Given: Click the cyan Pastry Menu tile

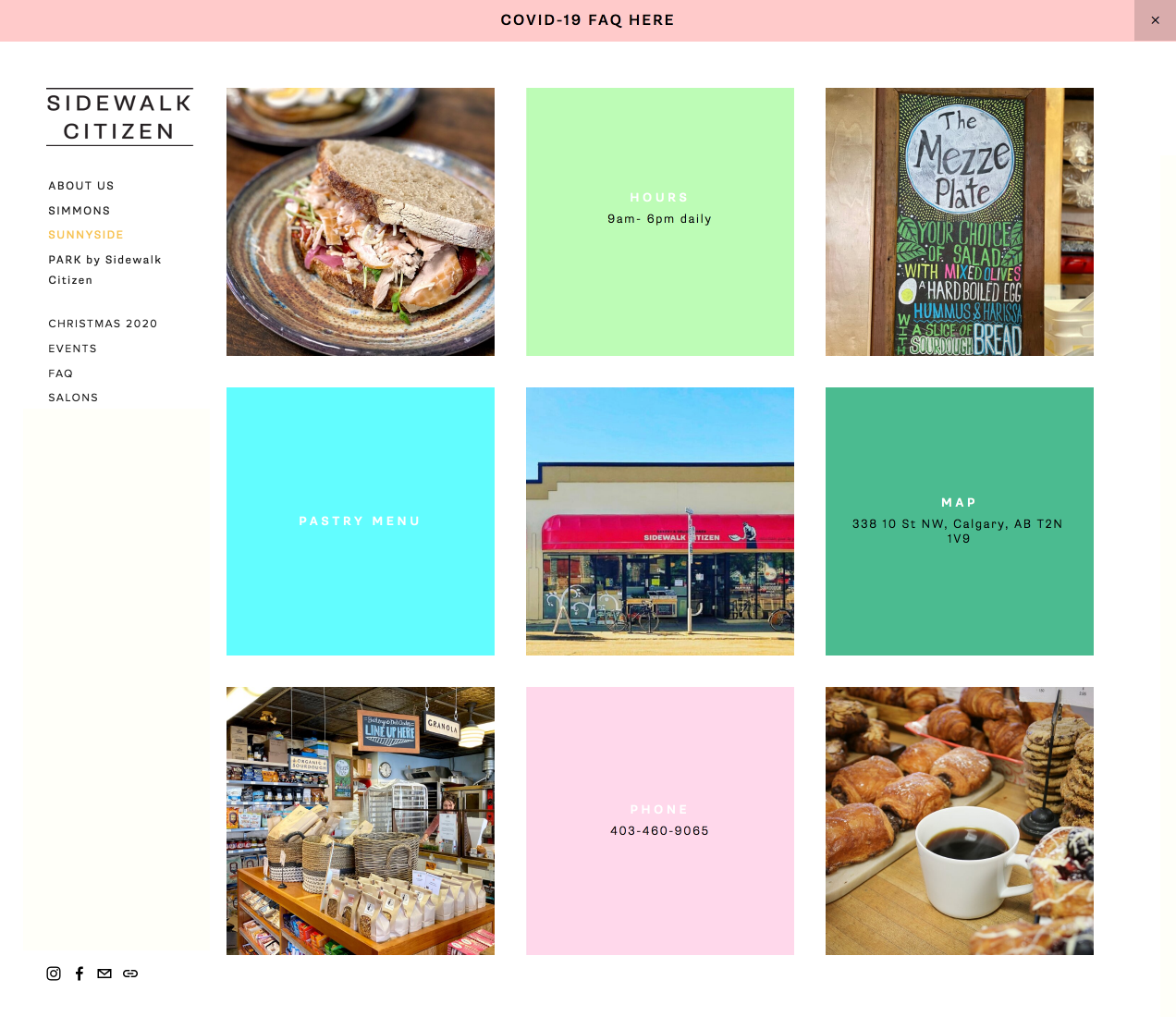Looking at the screenshot, I should [x=361, y=521].
